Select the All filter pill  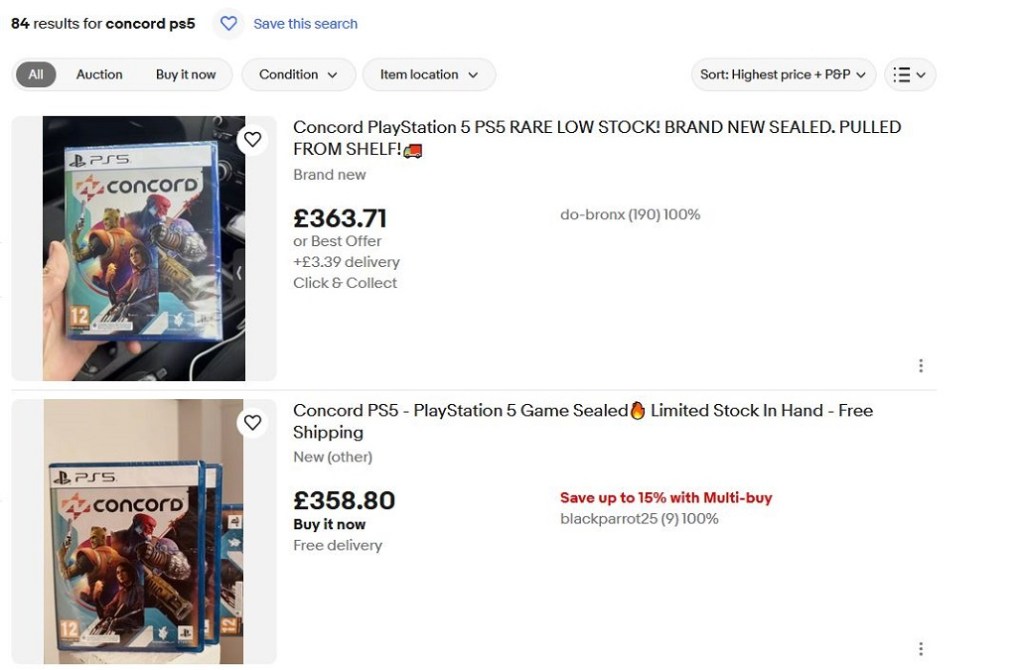click(35, 74)
